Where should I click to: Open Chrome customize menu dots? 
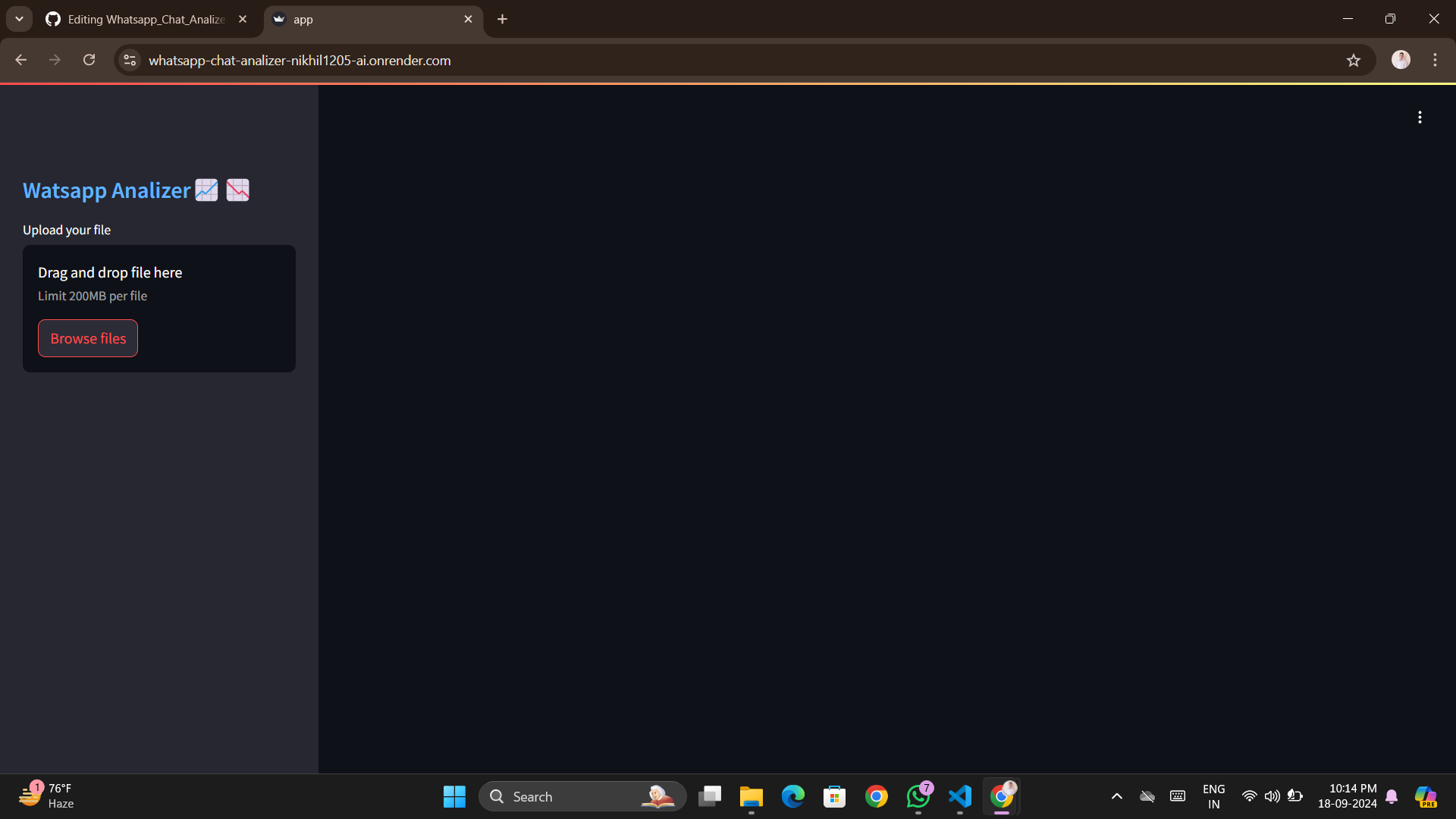click(x=1435, y=60)
